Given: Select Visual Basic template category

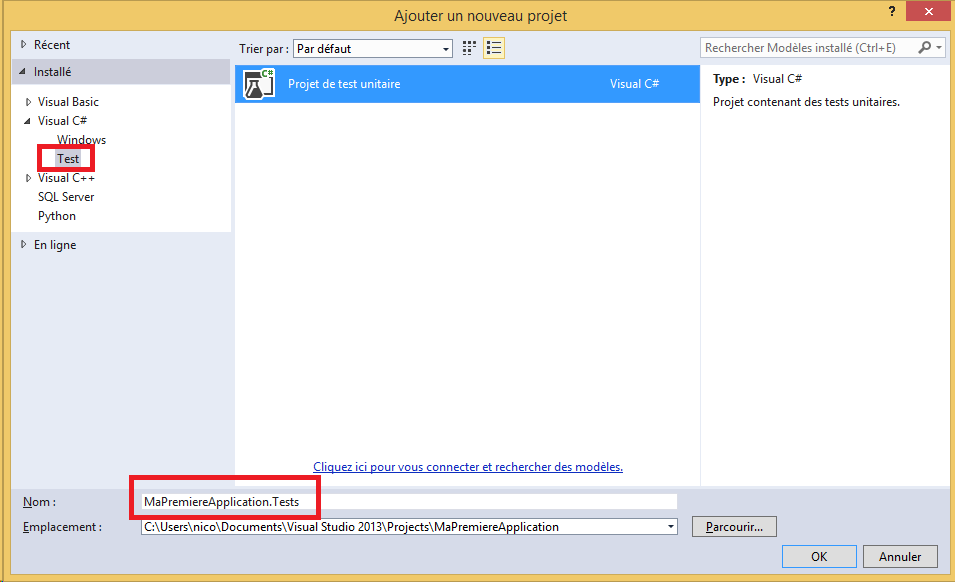Looking at the screenshot, I should (68, 102).
